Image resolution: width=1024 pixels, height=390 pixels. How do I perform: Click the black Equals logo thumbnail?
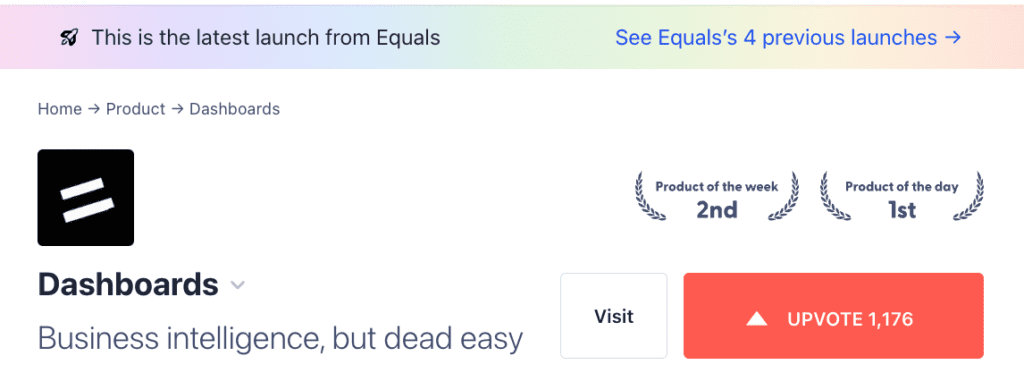click(x=86, y=197)
